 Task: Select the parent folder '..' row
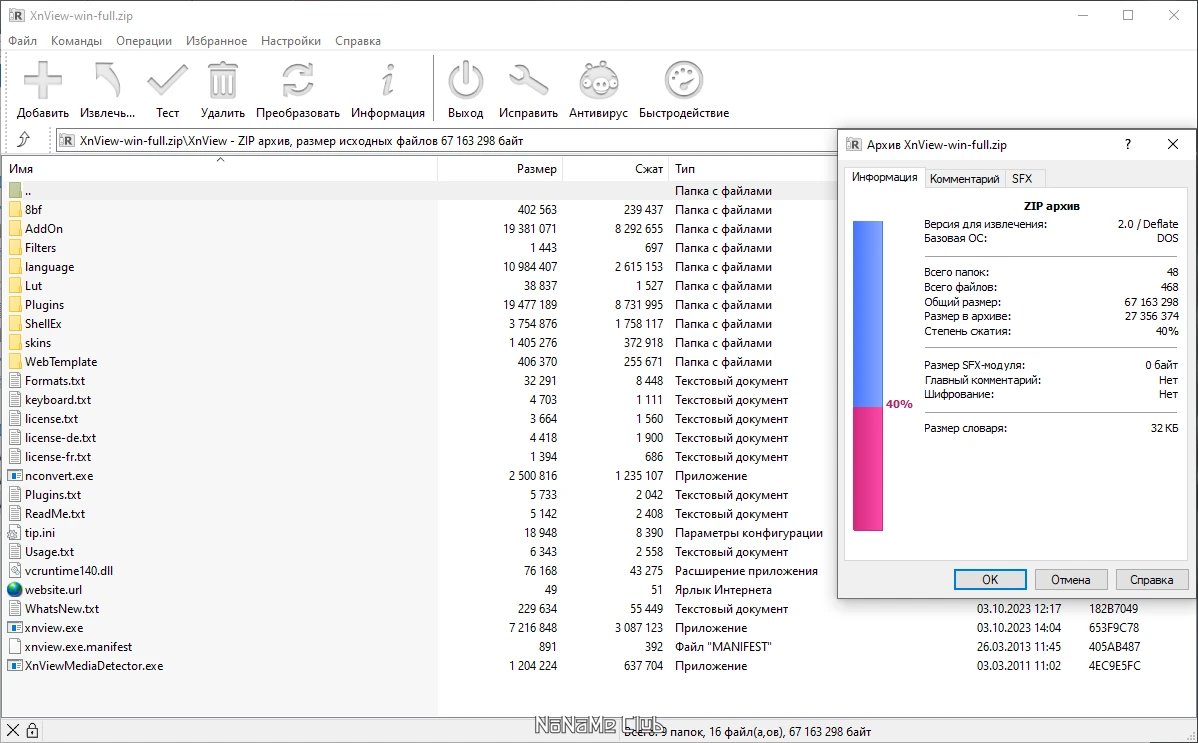[x=419, y=191]
